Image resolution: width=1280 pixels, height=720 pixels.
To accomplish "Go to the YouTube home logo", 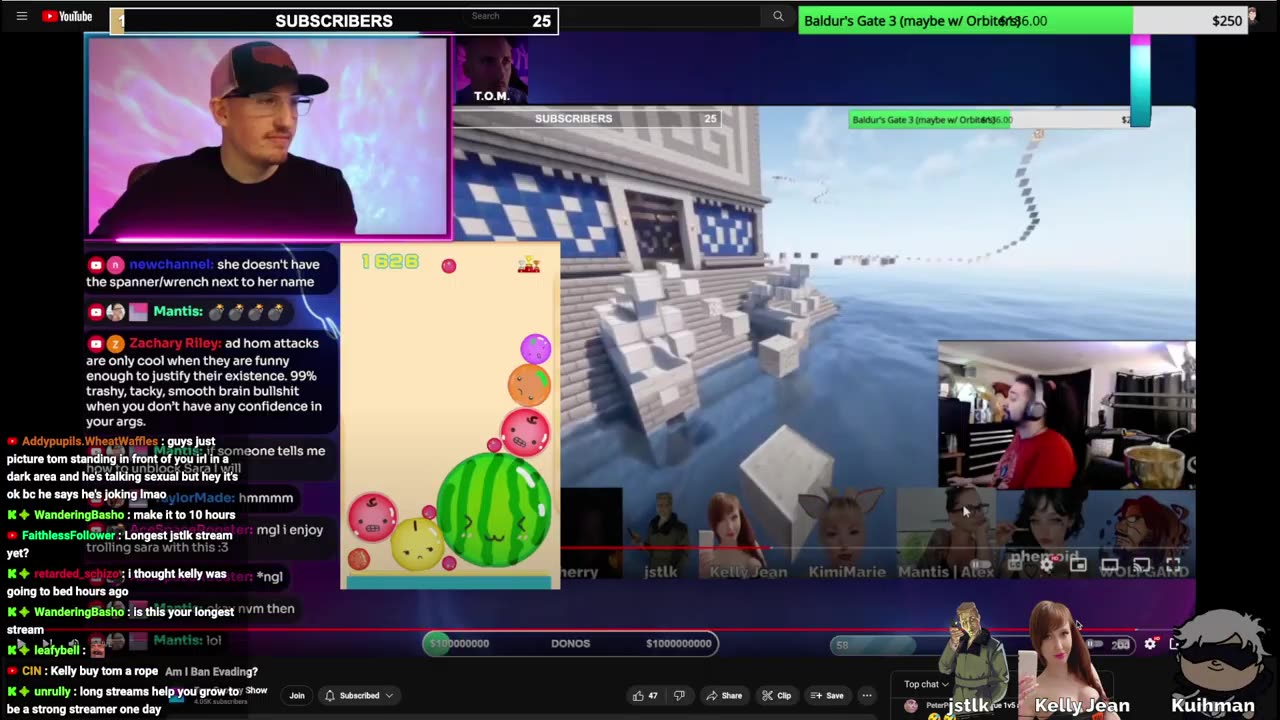I will [67, 16].
